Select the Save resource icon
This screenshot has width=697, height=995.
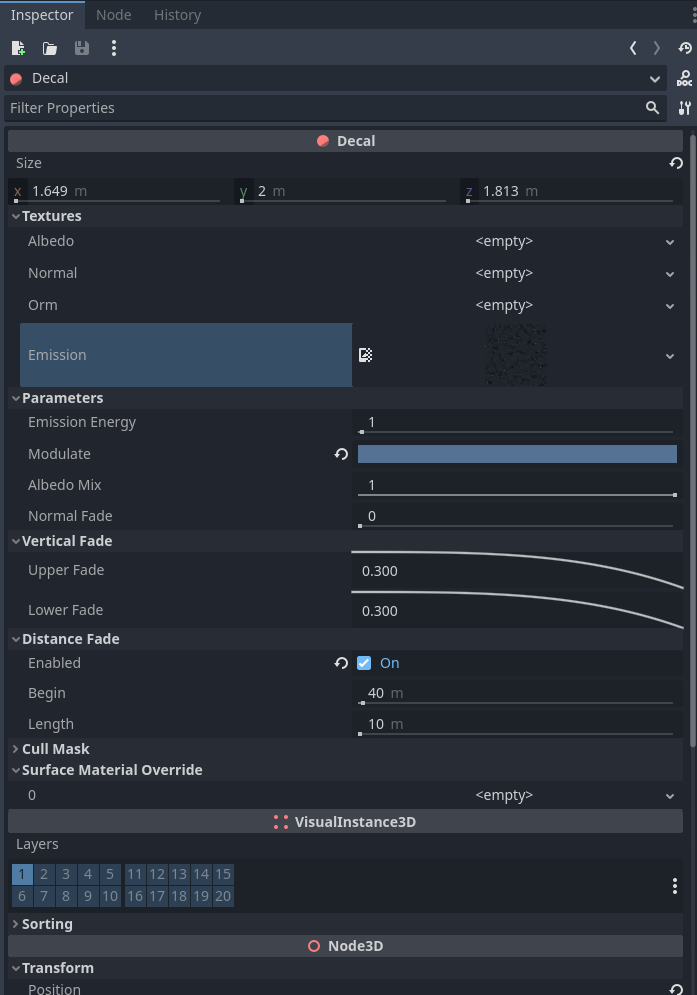(x=81, y=47)
